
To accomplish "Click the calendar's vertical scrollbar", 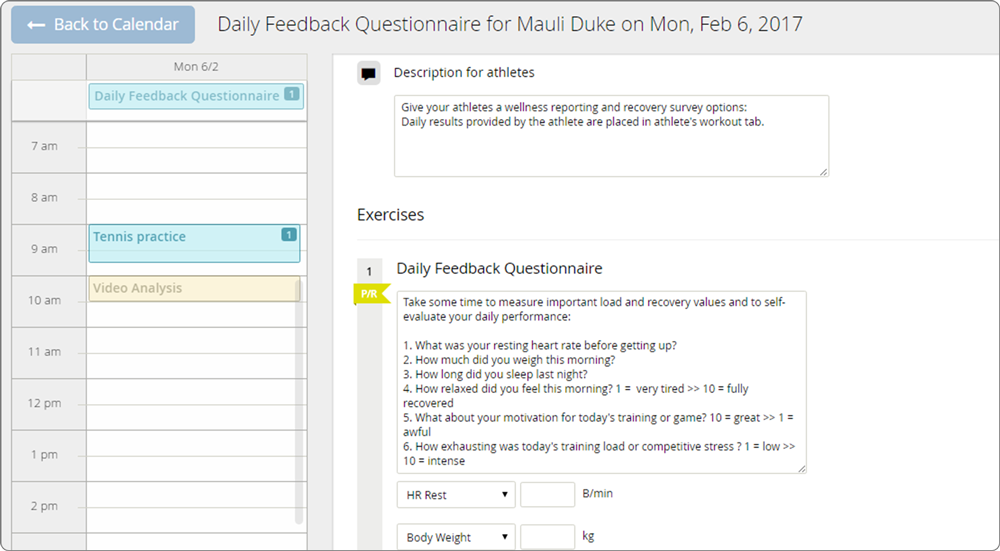I will pos(299,400).
